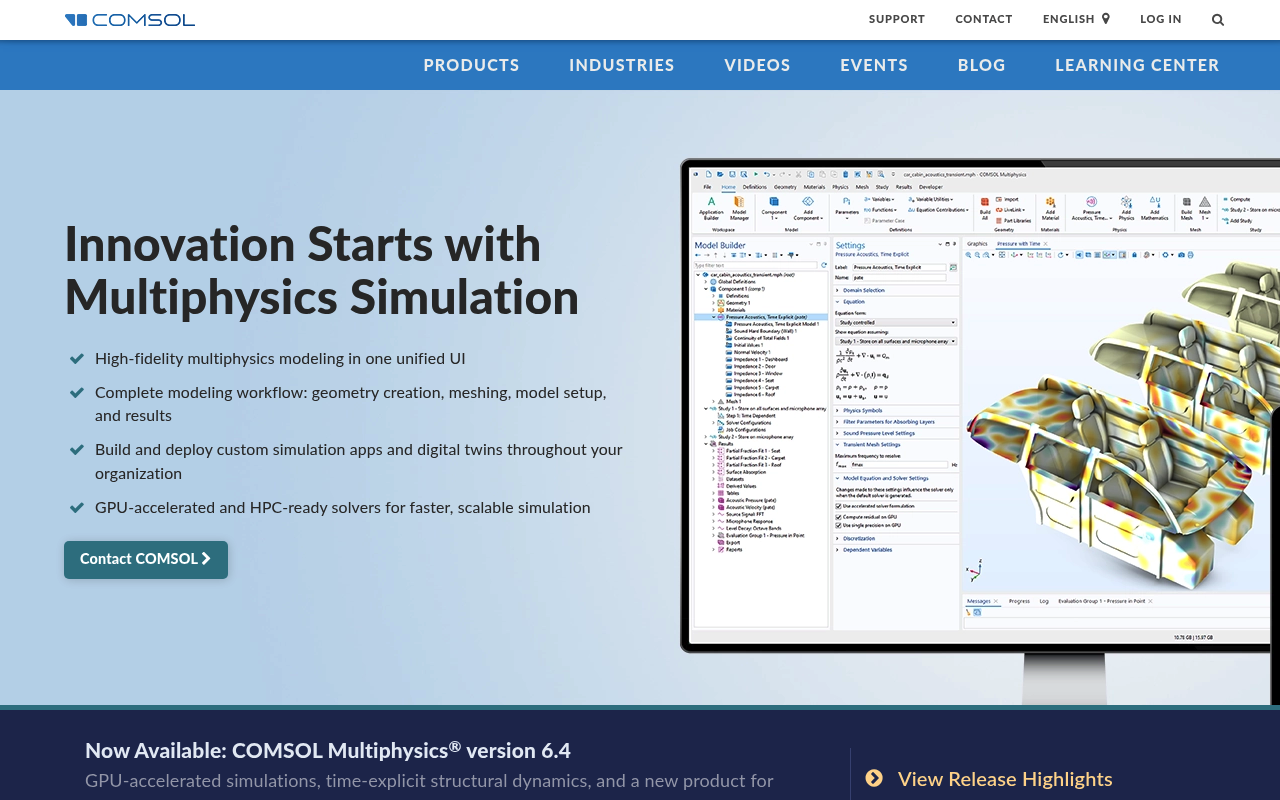Select 'Surface Absorption' node in app model tree
The image size is (1280, 800).
click(x=740, y=472)
